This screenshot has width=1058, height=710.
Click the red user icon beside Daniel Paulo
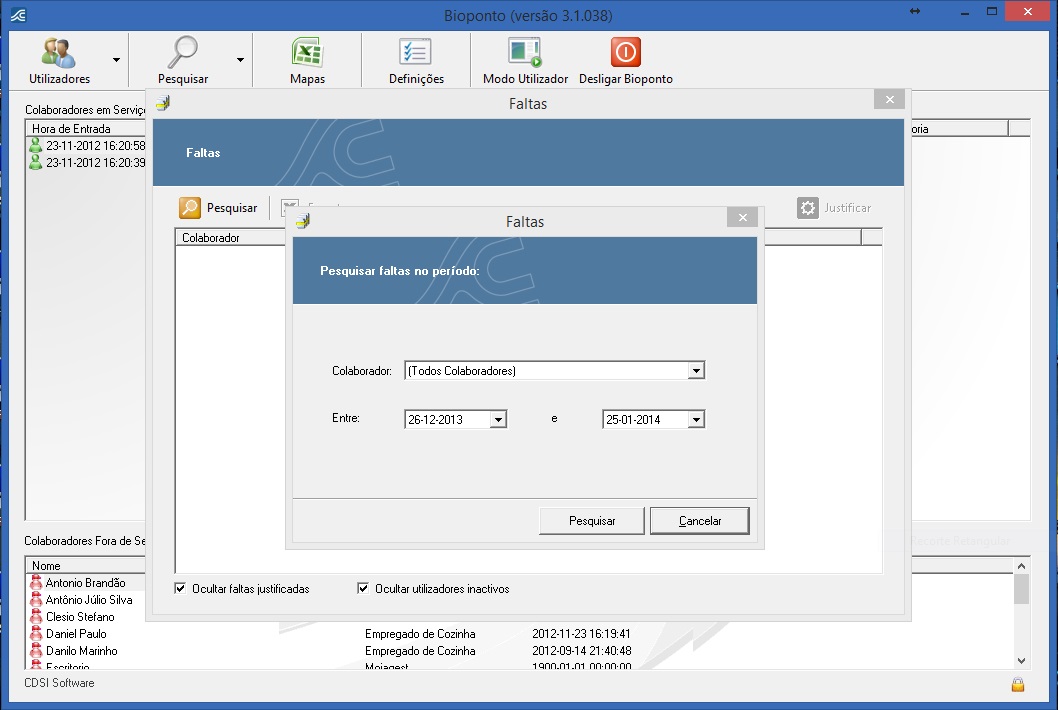tap(36, 633)
